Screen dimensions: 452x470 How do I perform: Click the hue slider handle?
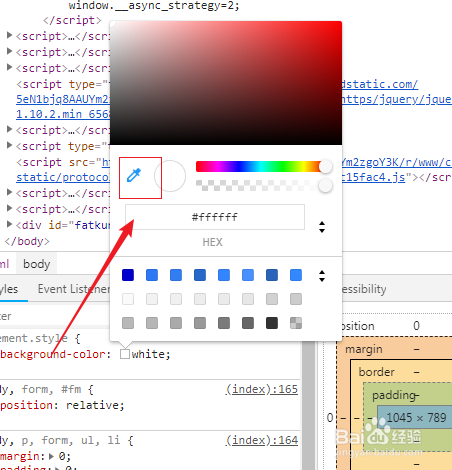point(325,166)
